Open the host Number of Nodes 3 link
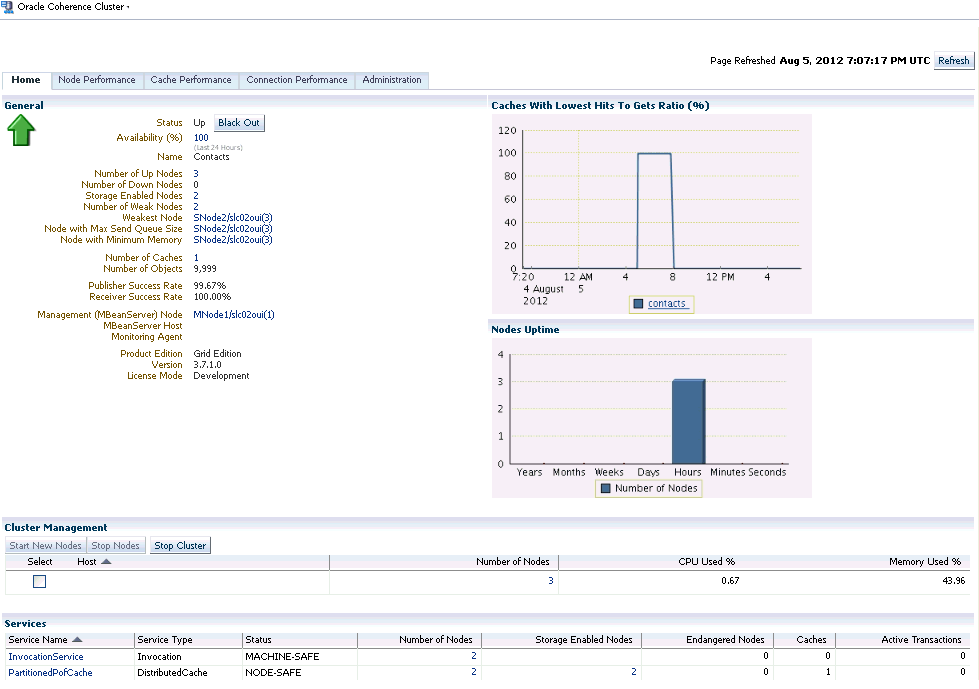979x689 pixels. tap(551, 580)
